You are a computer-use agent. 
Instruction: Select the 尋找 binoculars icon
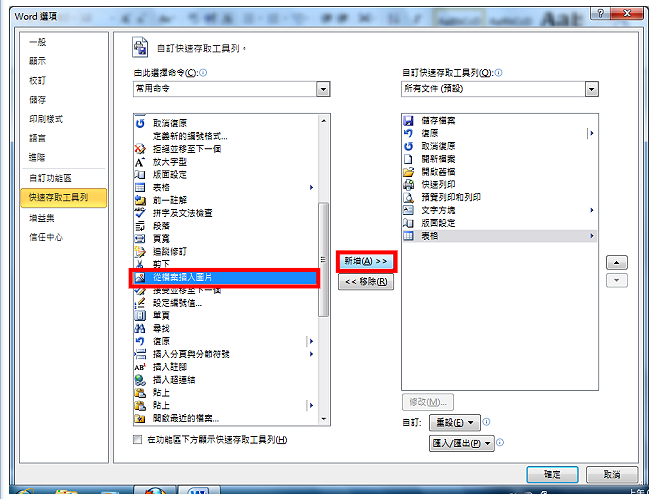140,328
